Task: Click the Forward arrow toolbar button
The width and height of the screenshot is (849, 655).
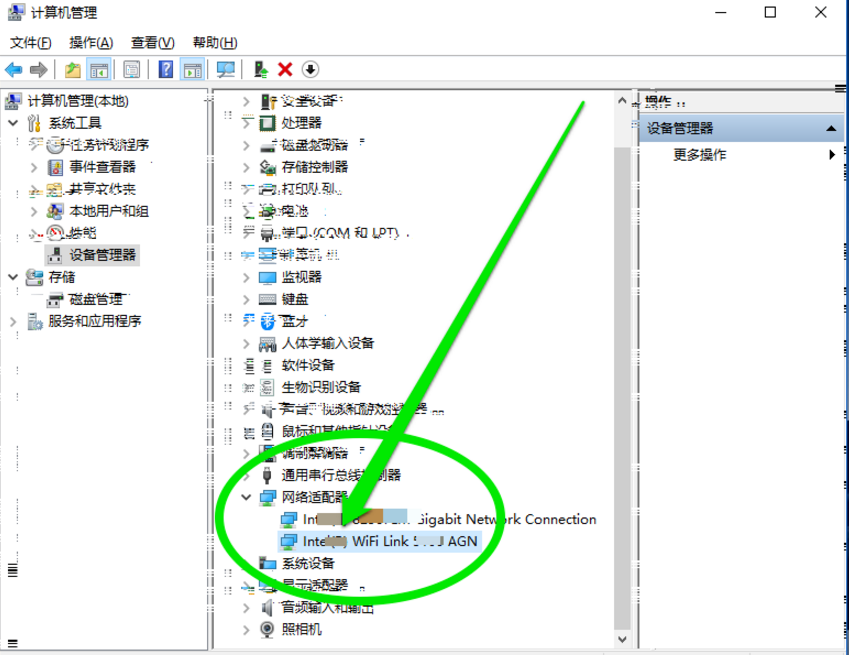Action: coord(38,69)
